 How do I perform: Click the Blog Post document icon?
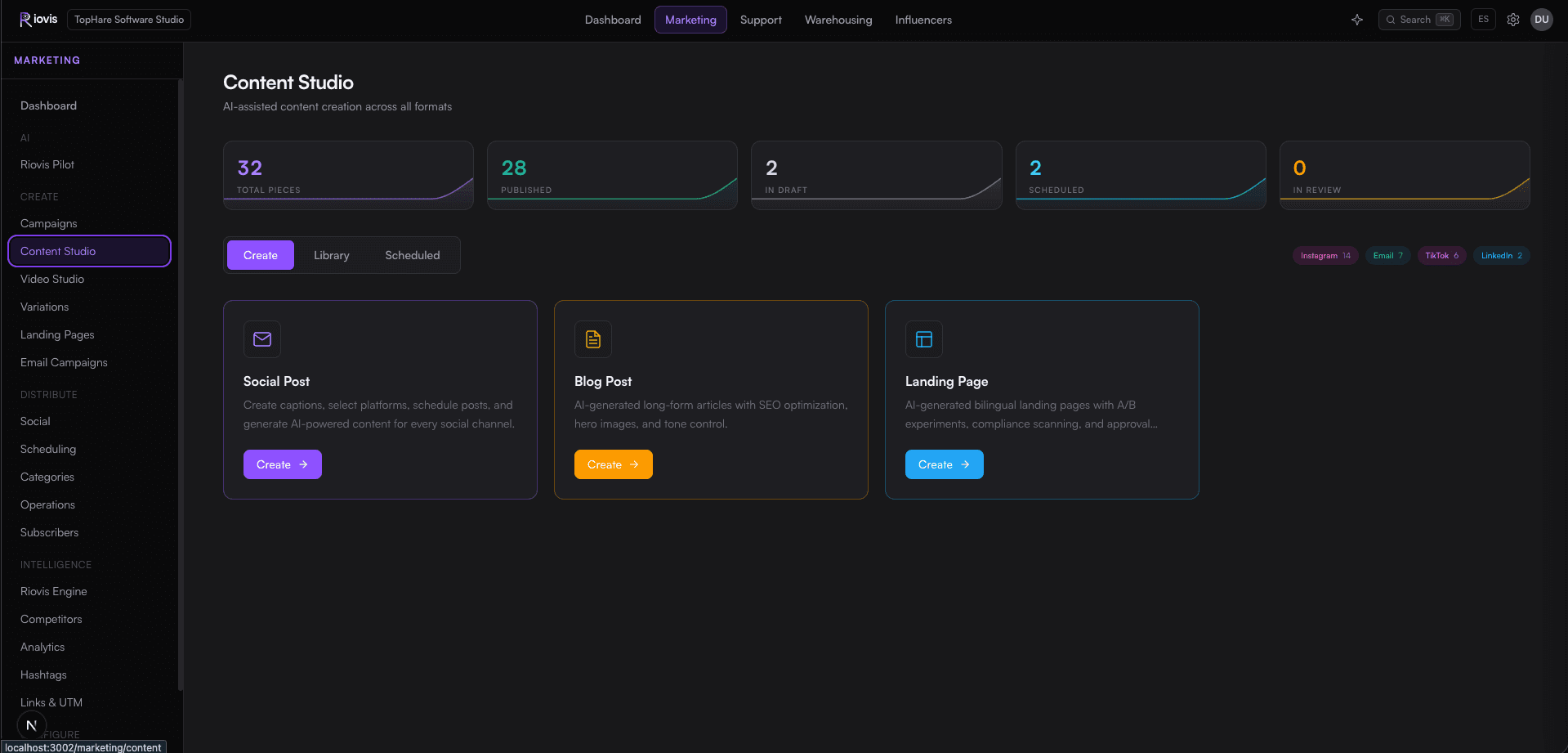click(593, 339)
